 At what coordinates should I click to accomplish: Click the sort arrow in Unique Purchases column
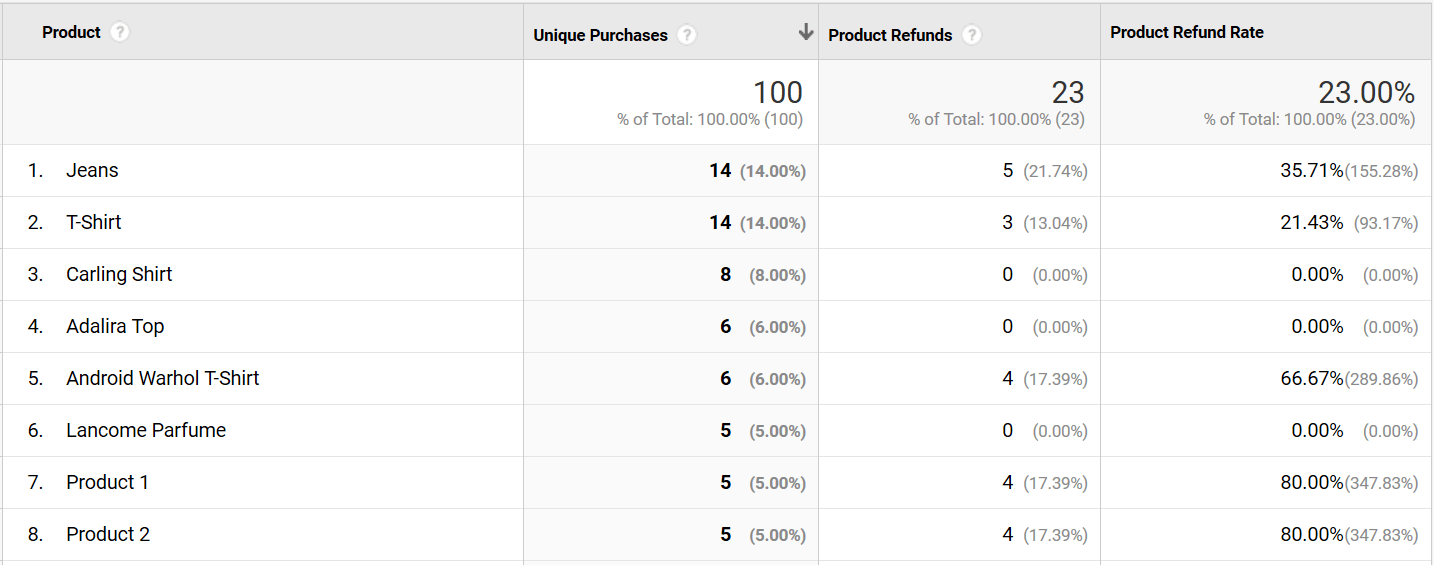(x=805, y=33)
